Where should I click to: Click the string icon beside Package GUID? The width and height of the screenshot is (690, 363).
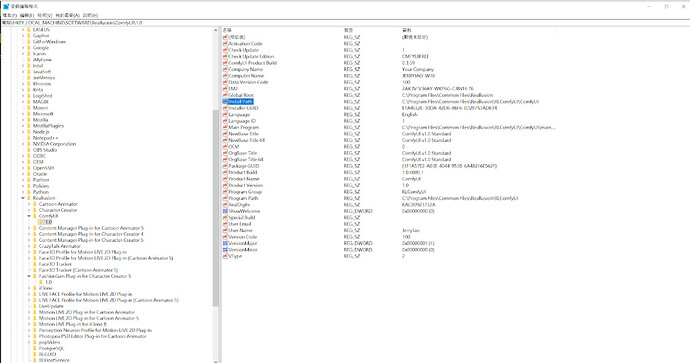pyautogui.click(x=225, y=166)
